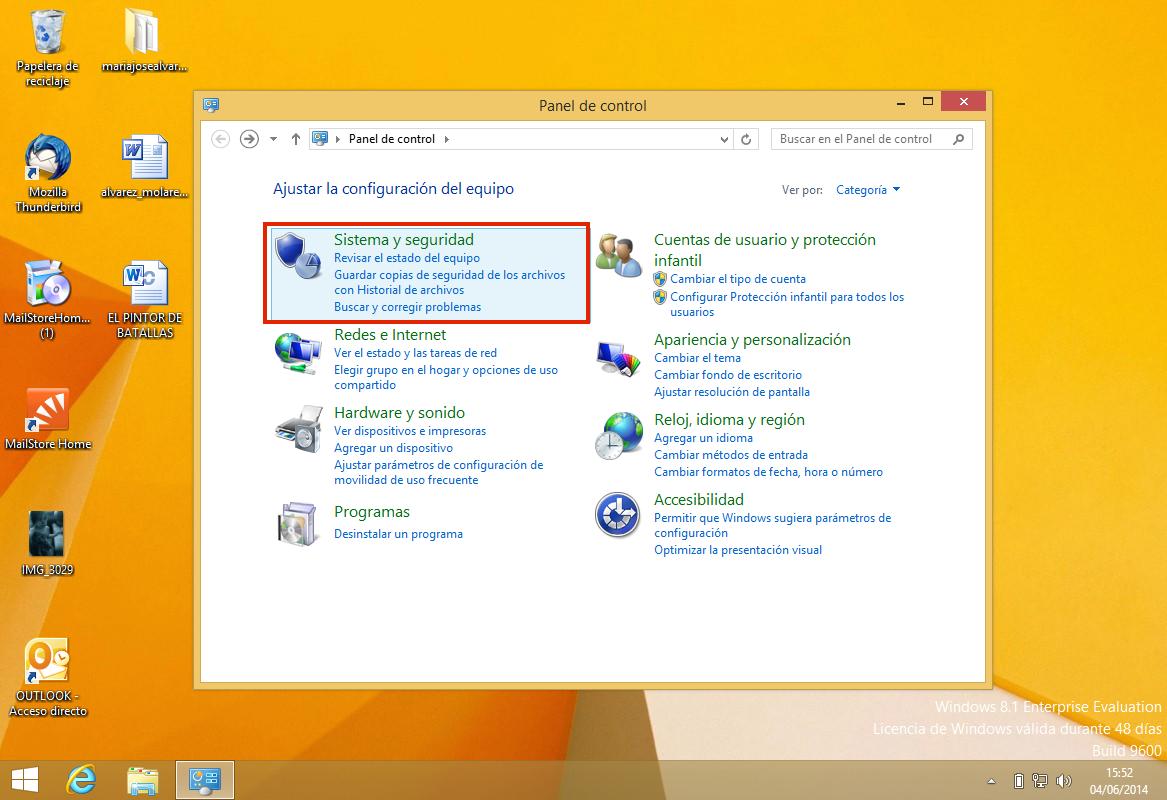Expand the Categoría view dropdown
The width and height of the screenshot is (1167, 800).
868,190
